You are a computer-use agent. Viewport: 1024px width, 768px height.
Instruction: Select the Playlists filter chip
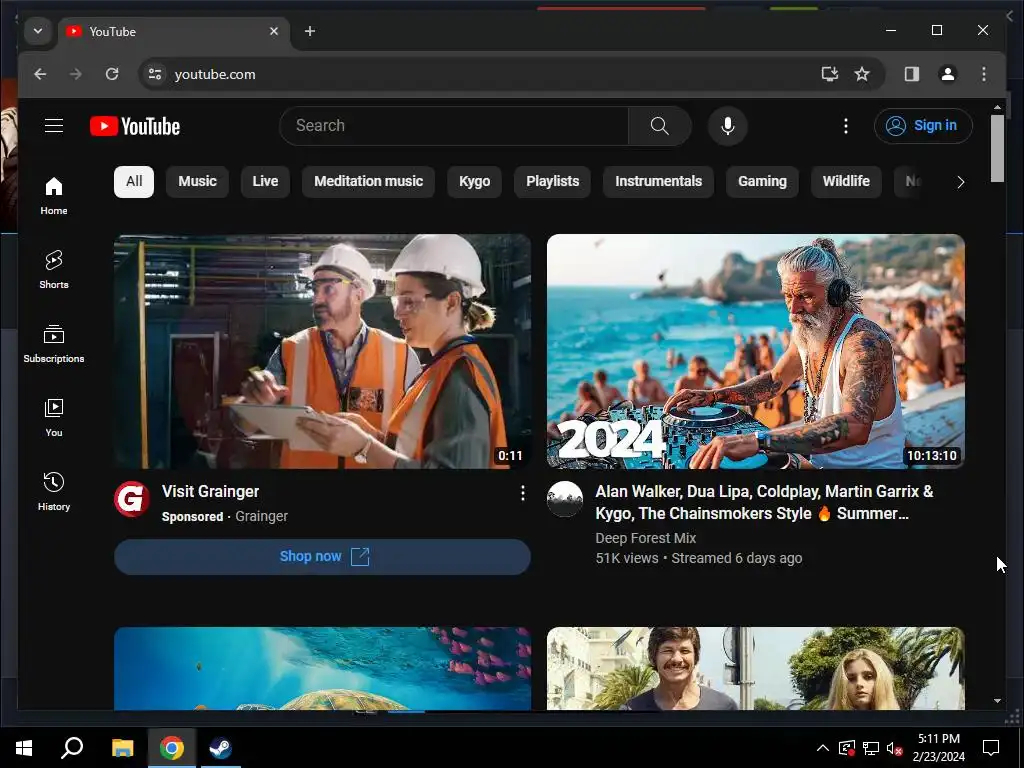click(x=552, y=181)
